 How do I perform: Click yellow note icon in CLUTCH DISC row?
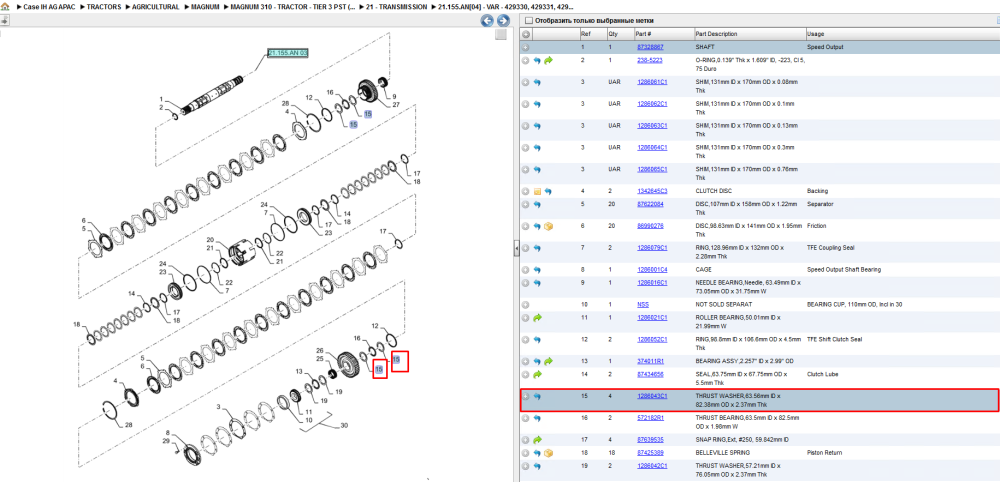(537, 191)
